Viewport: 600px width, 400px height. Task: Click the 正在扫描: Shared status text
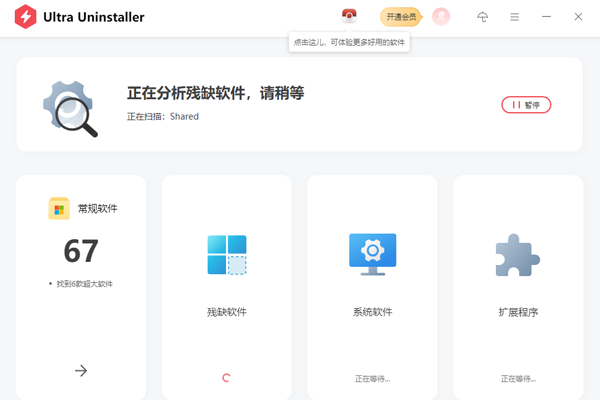pyautogui.click(x=163, y=116)
